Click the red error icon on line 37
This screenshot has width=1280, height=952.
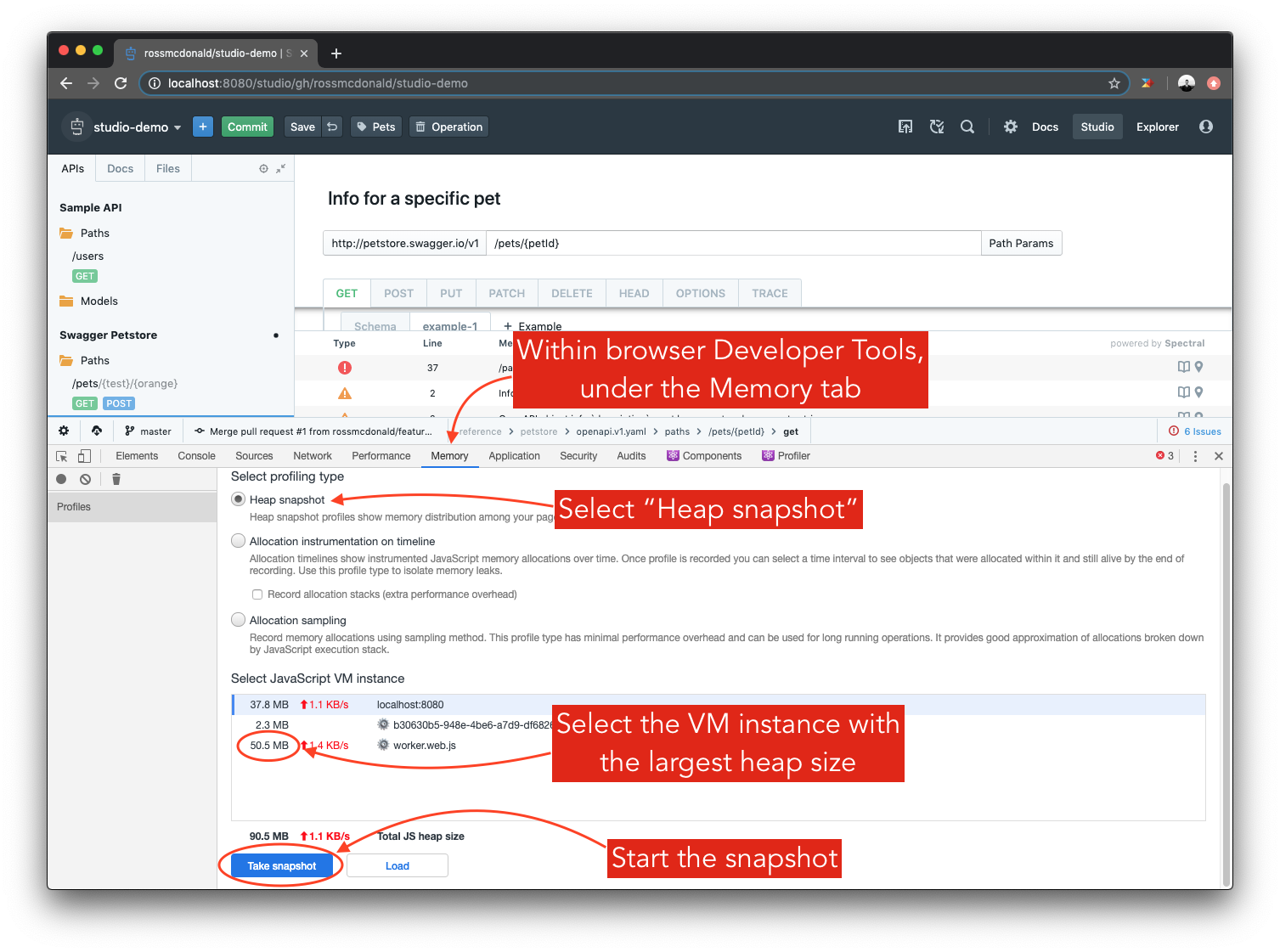[345, 368]
